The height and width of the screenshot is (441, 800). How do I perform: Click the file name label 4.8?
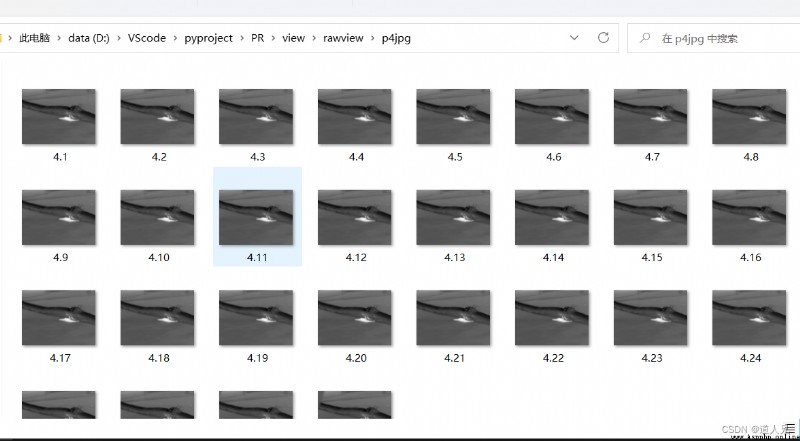751,157
